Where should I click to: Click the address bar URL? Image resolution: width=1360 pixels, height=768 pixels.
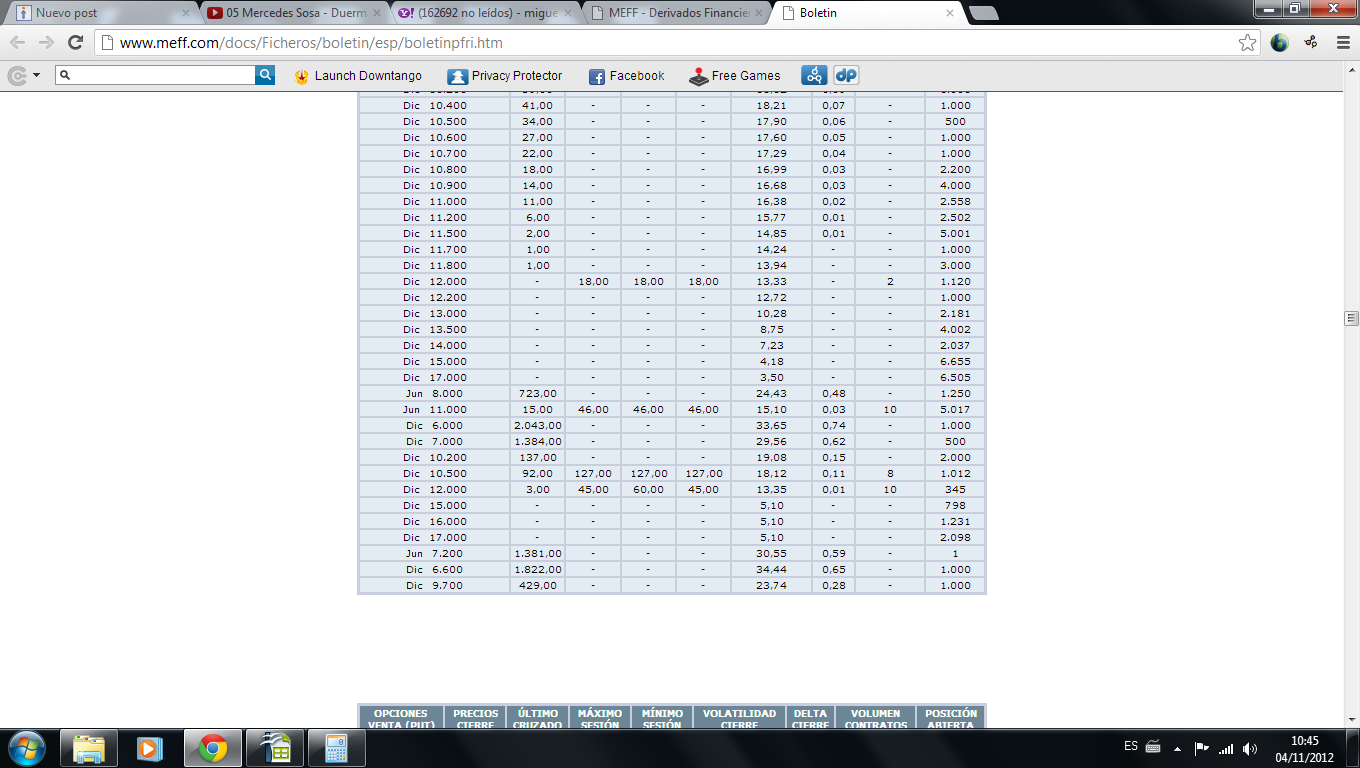311,43
